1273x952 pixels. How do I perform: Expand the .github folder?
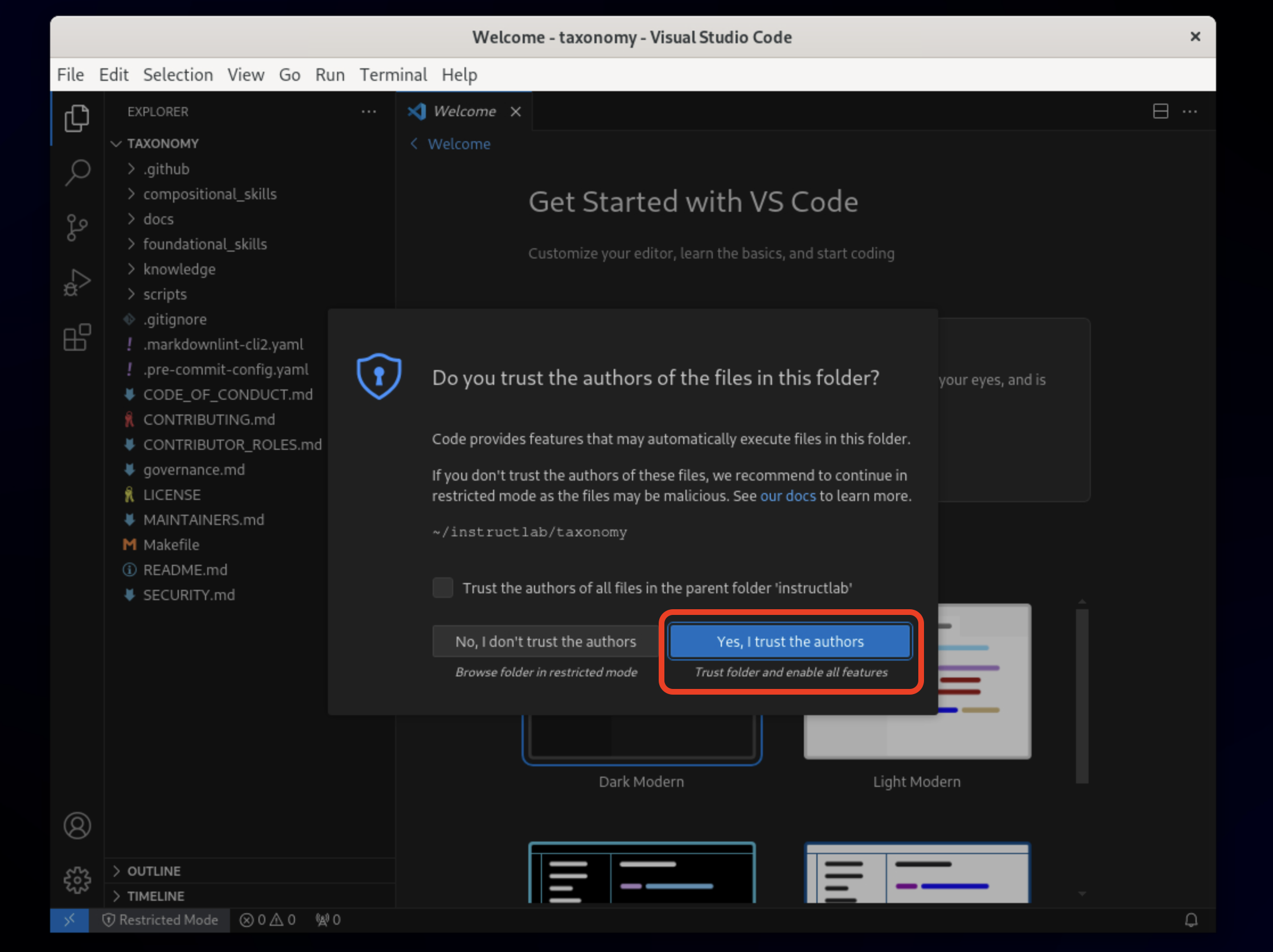166,169
